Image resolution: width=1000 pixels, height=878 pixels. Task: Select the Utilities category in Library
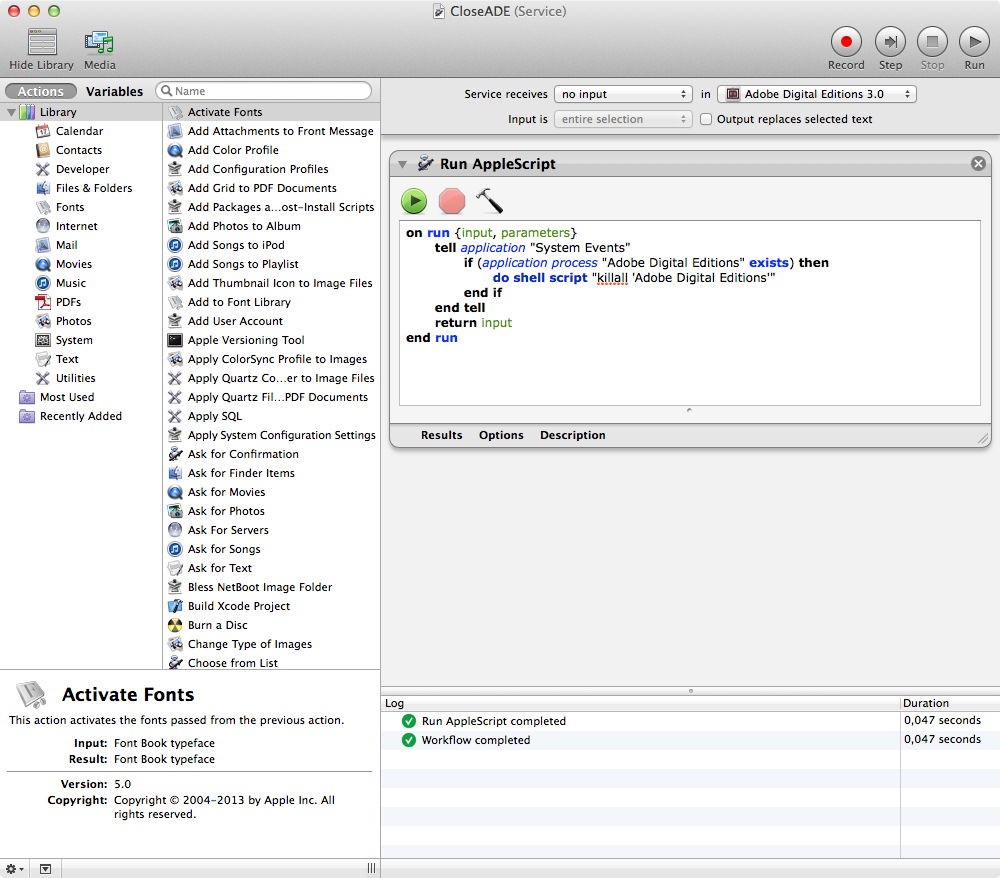(x=75, y=378)
